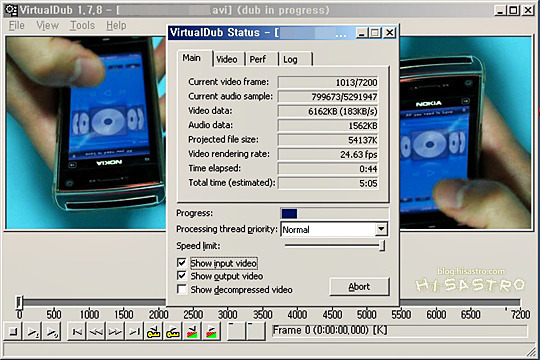Viewport: 540px width, 360px height.
Task: Go to previous scene change
Action: [x=192, y=331]
